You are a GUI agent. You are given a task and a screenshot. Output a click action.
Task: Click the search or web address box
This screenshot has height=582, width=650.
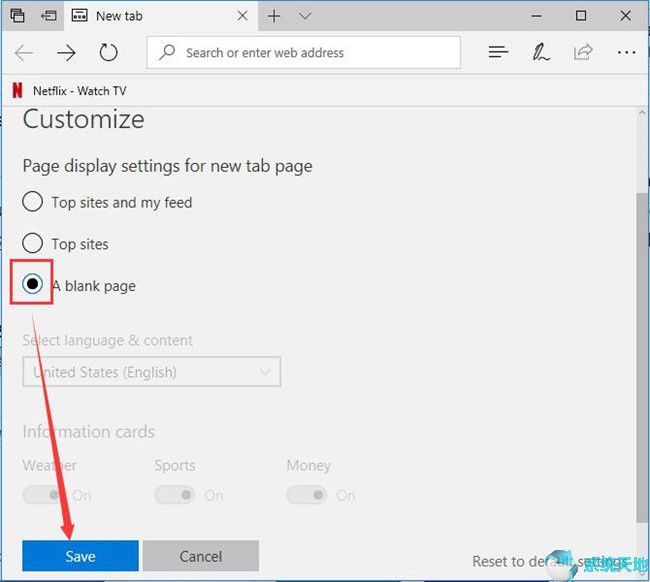[x=303, y=52]
